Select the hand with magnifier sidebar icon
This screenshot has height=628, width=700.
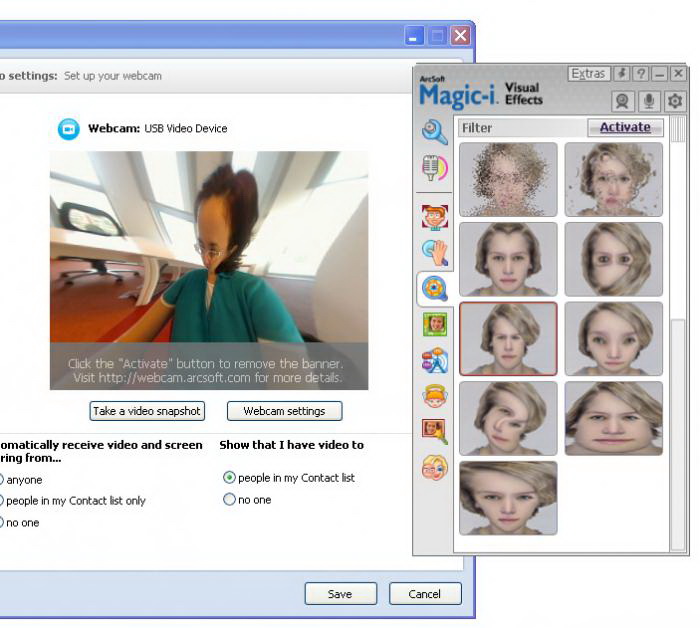coord(434,253)
